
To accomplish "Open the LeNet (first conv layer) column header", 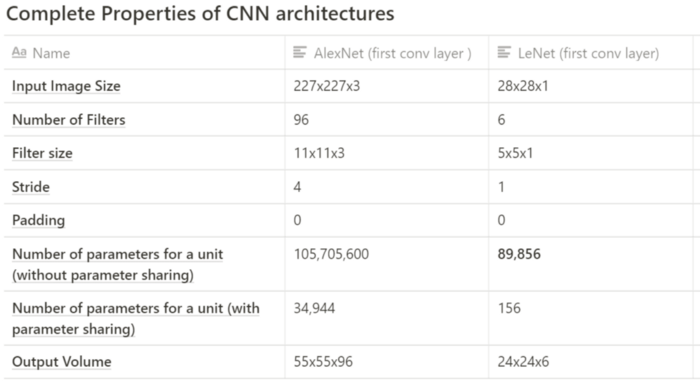I will pyautogui.click(x=591, y=53).
